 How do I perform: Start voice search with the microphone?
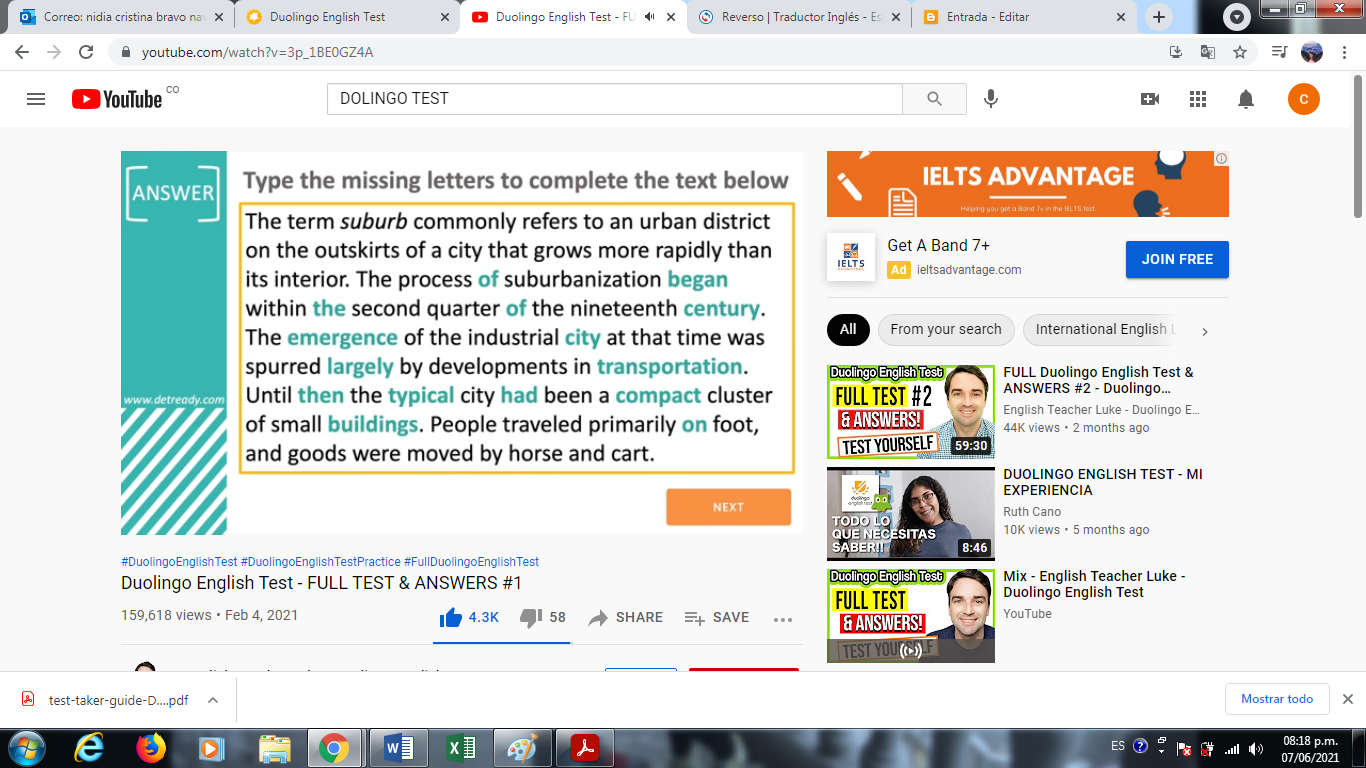(x=991, y=99)
